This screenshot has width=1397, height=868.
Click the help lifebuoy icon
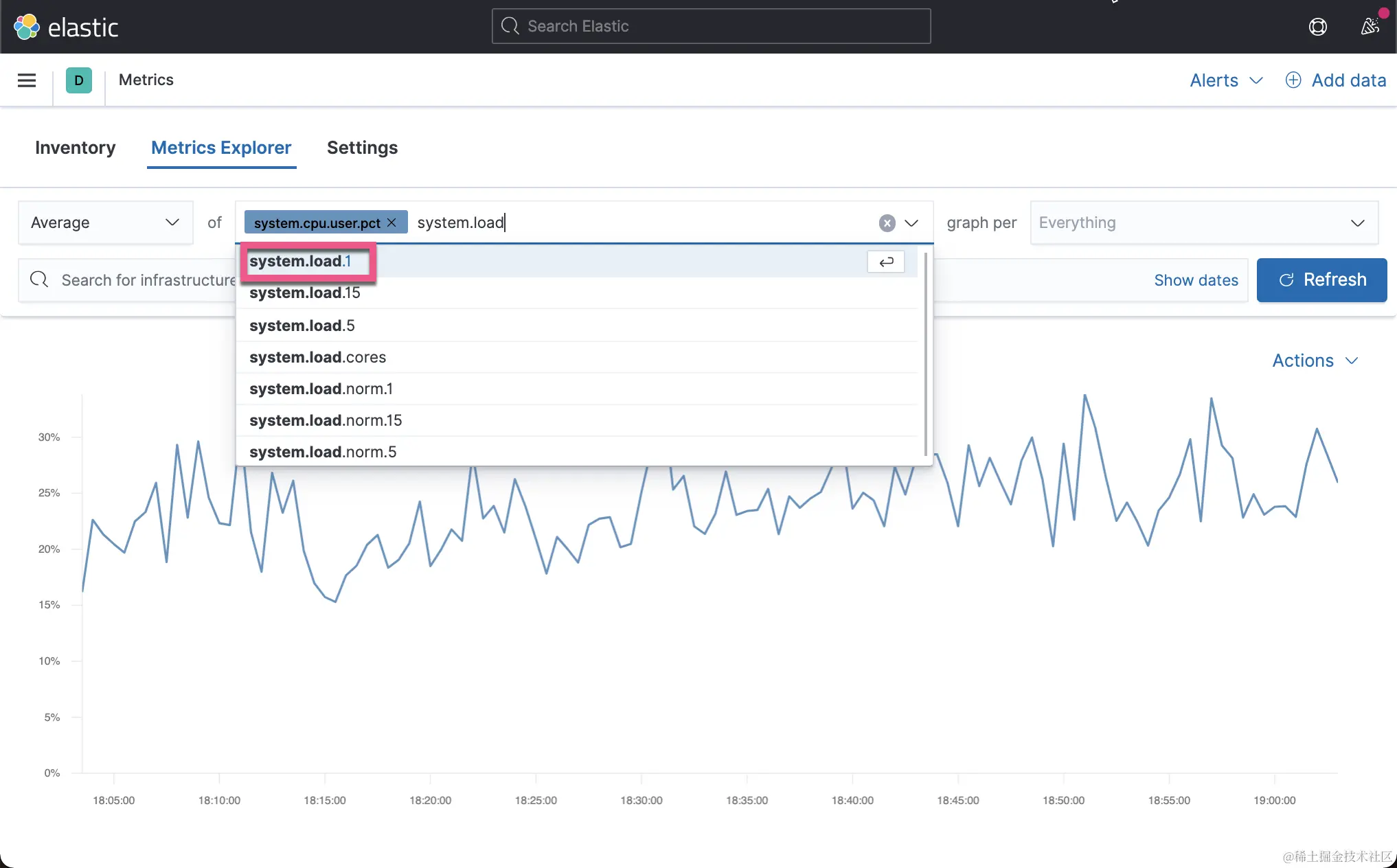[1317, 27]
